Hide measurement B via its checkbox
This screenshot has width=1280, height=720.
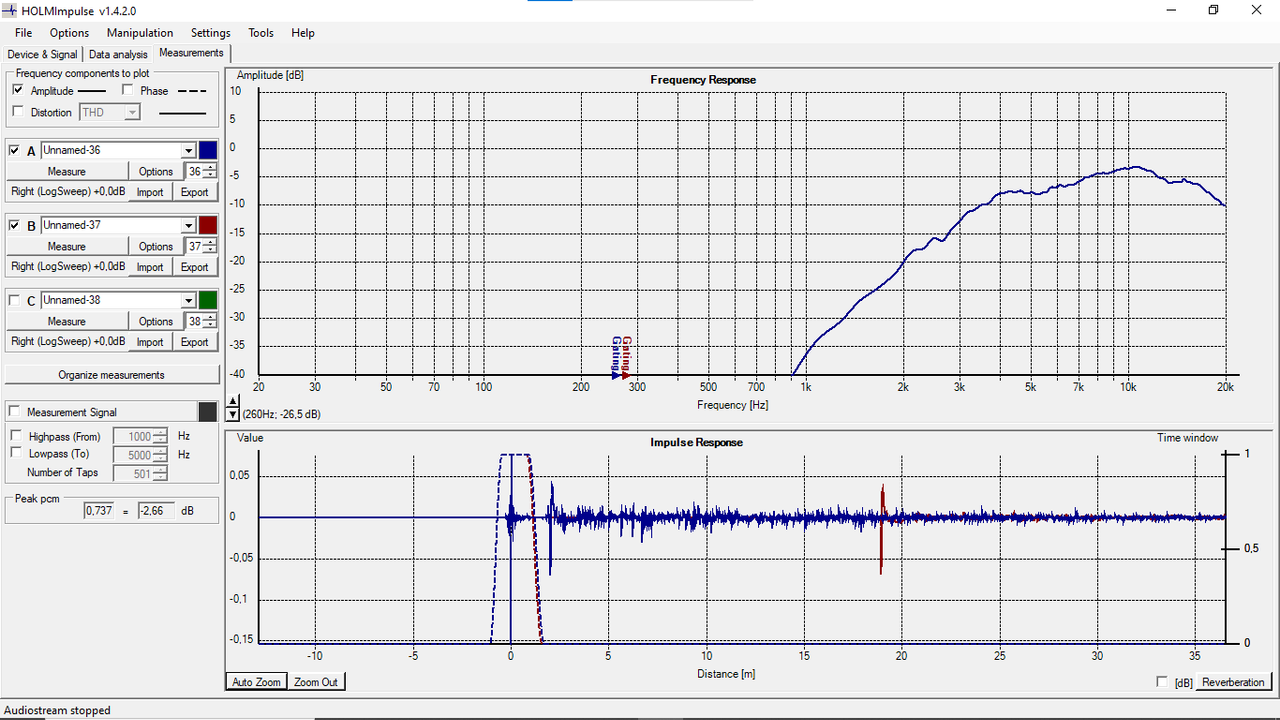coord(14,225)
